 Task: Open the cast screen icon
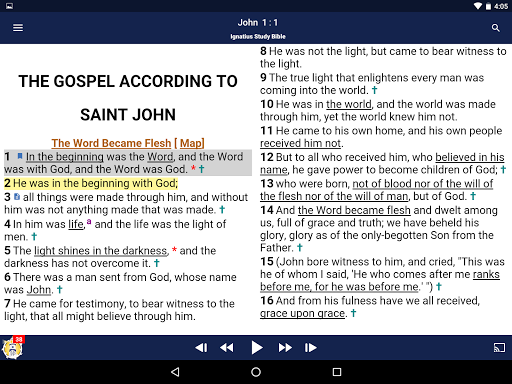point(499,348)
